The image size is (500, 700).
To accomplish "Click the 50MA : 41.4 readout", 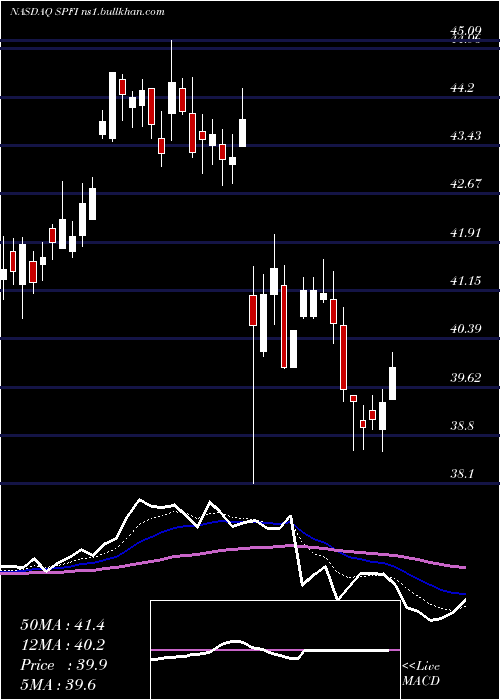I will coord(62,625).
